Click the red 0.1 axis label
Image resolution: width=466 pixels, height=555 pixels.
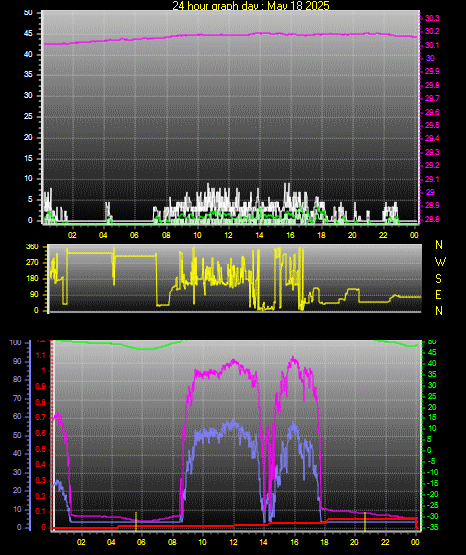coord(41,511)
